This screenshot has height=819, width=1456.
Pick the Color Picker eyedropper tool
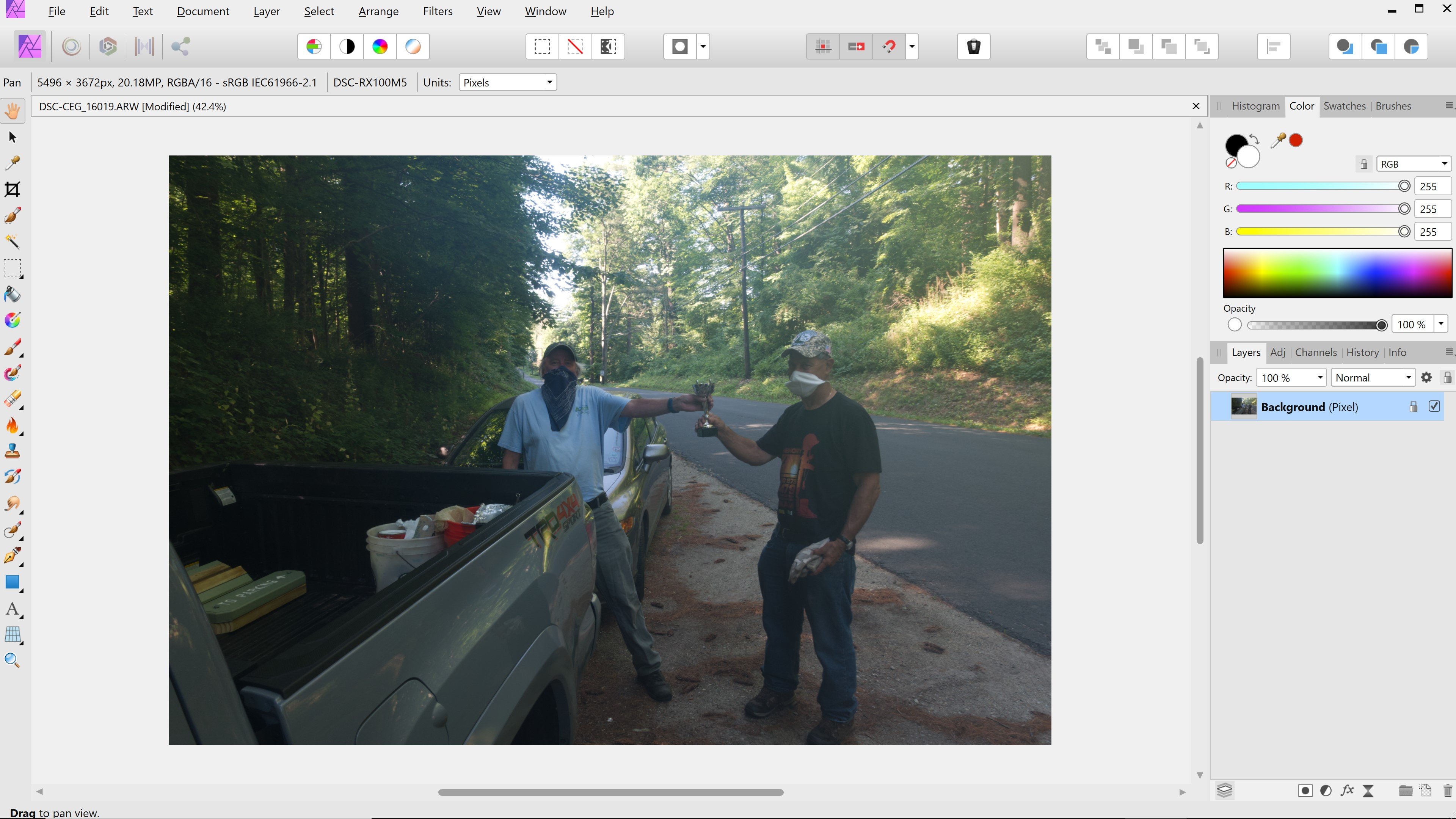point(13,163)
